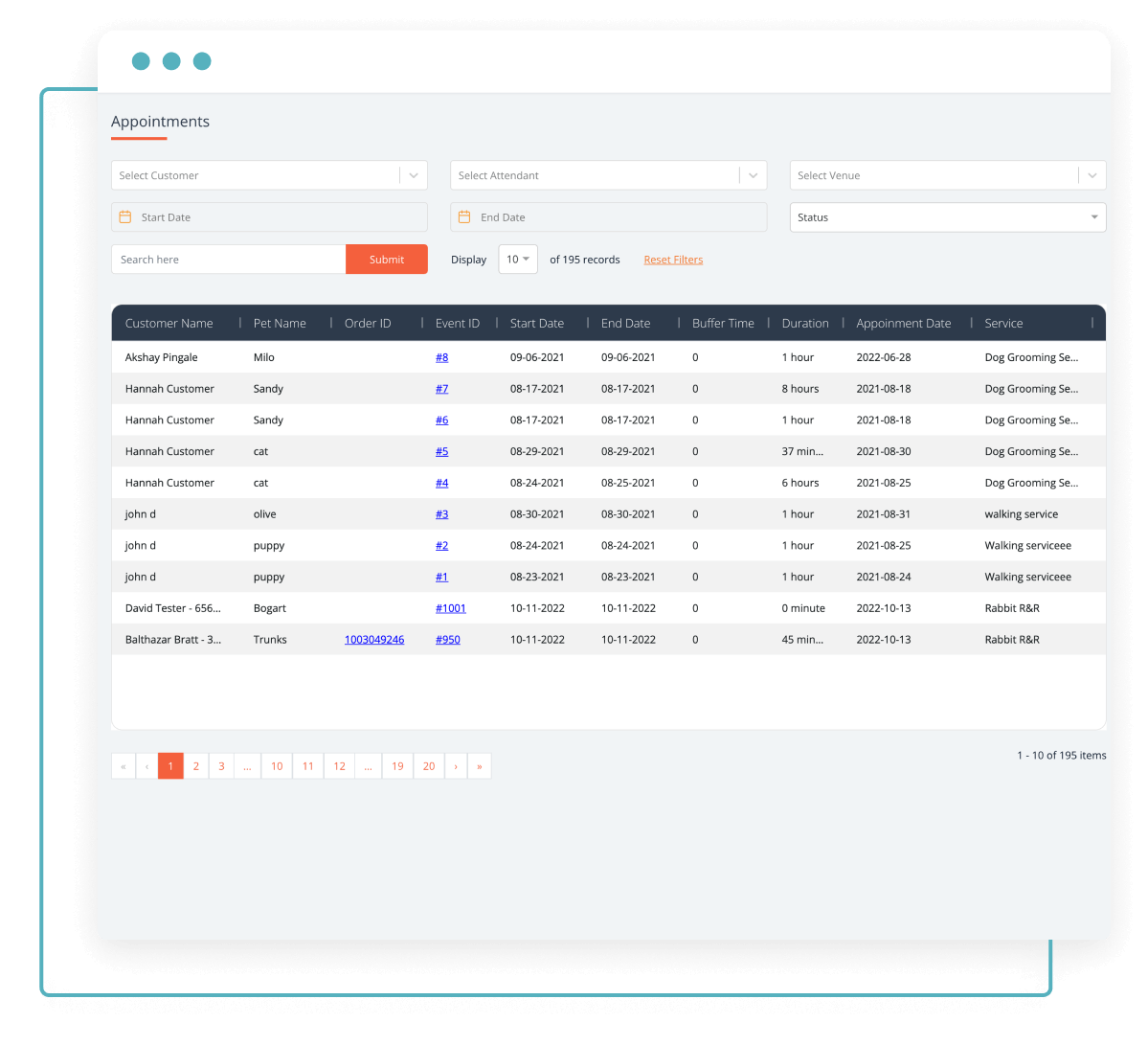Open event #950 for Trunks

tap(447, 639)
